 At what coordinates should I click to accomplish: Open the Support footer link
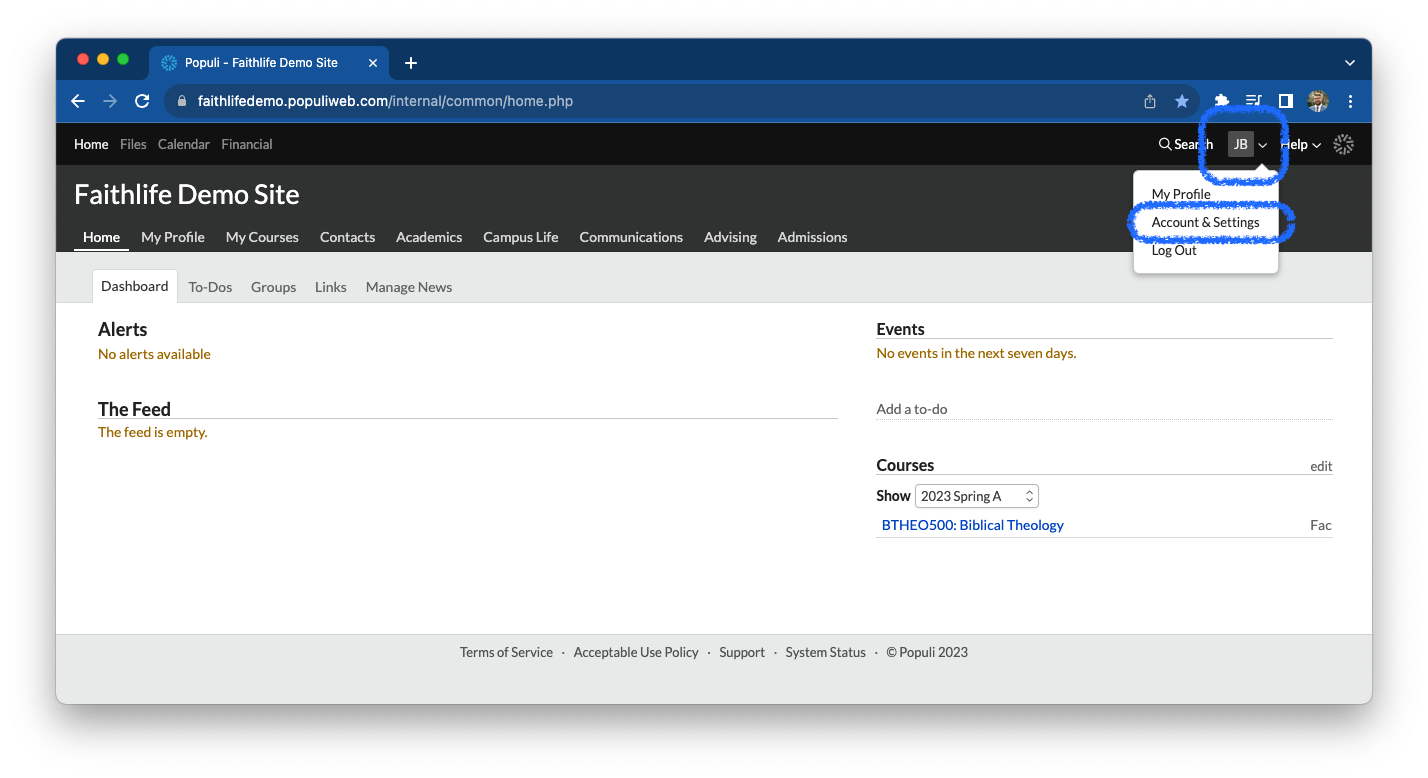(742, 652)
